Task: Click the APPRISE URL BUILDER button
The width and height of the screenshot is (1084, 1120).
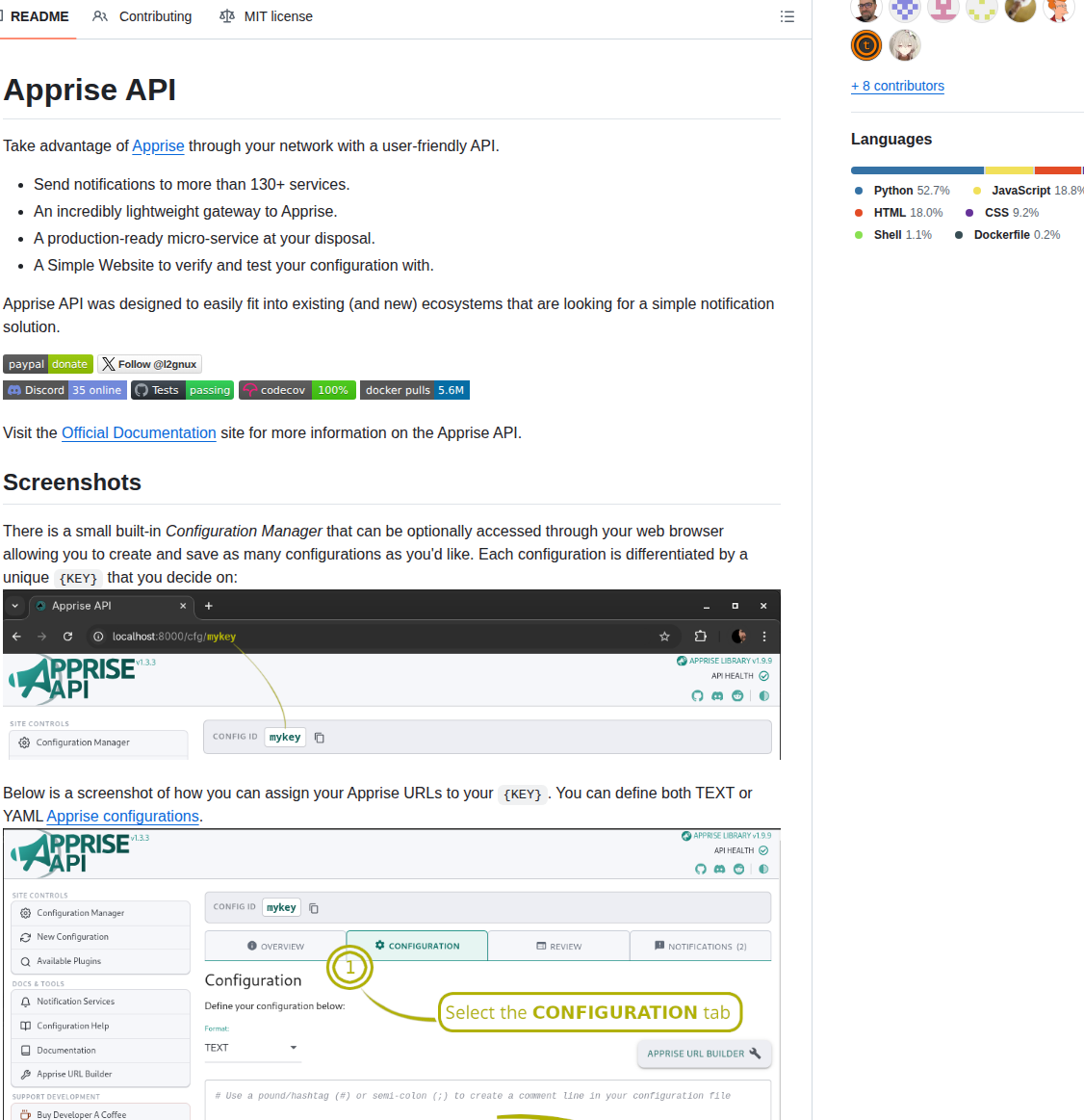Action: point(704,1054)
